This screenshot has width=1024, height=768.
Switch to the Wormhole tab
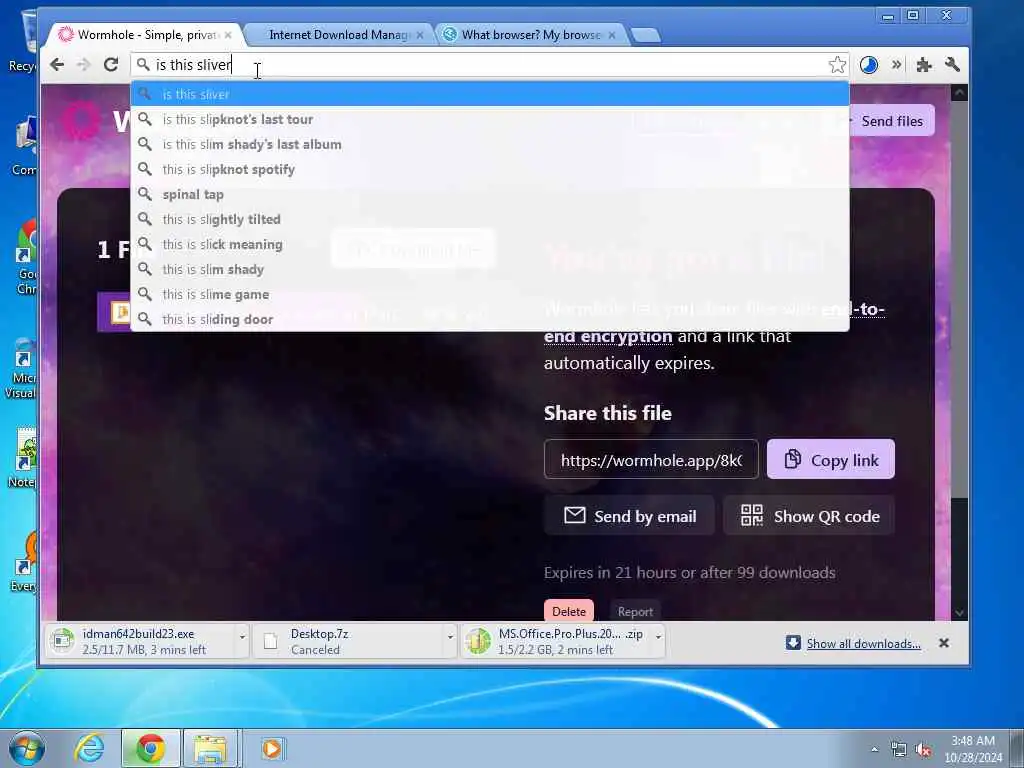(x=144, y=35)
